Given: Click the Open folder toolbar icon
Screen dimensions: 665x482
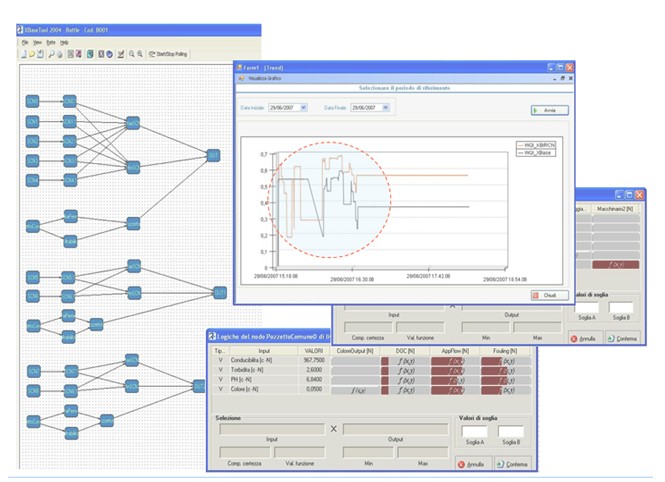Looking at the screenshot, I should pos(33,54).
